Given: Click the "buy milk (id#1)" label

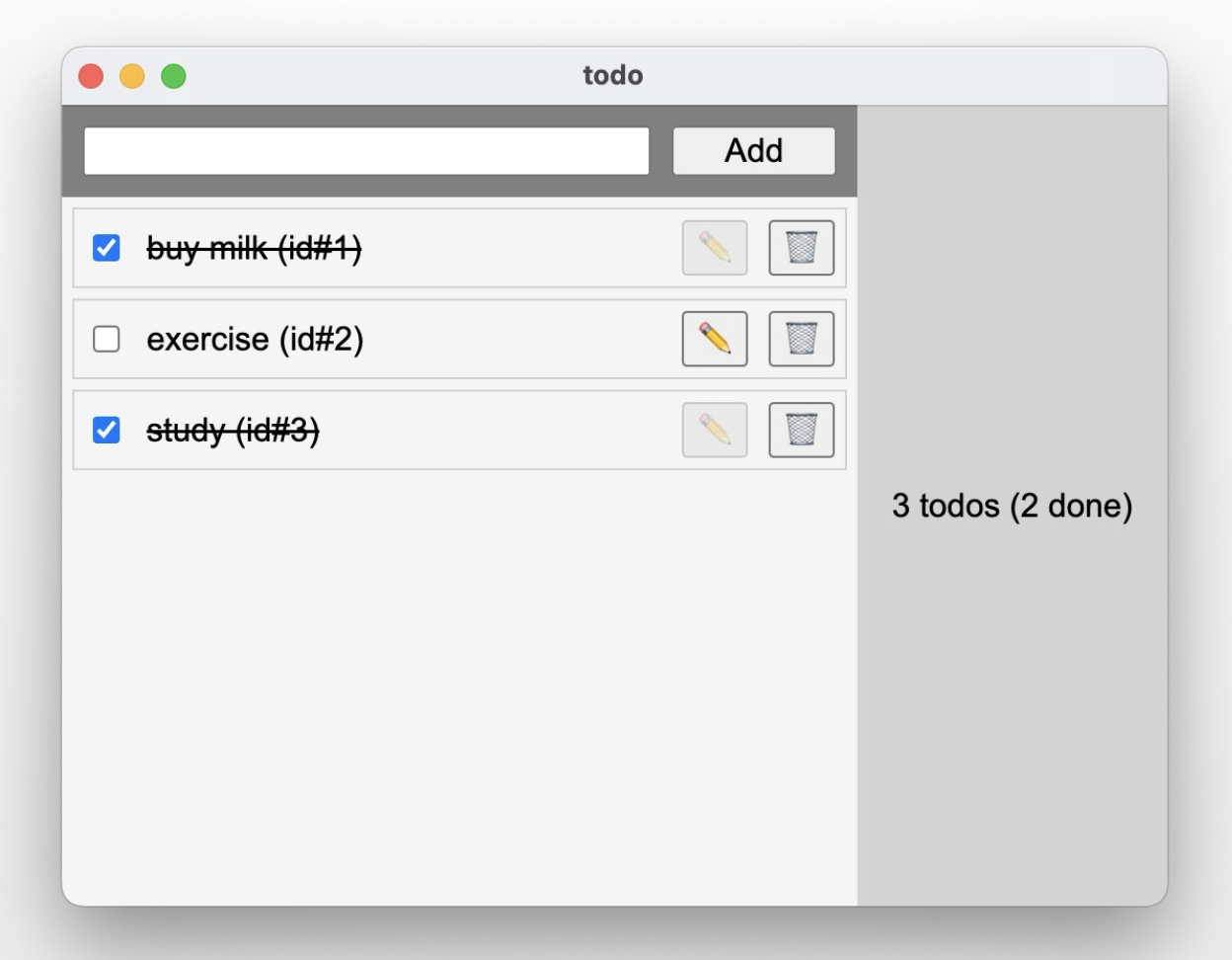Looking at the screenshot, I should point(254,248).
